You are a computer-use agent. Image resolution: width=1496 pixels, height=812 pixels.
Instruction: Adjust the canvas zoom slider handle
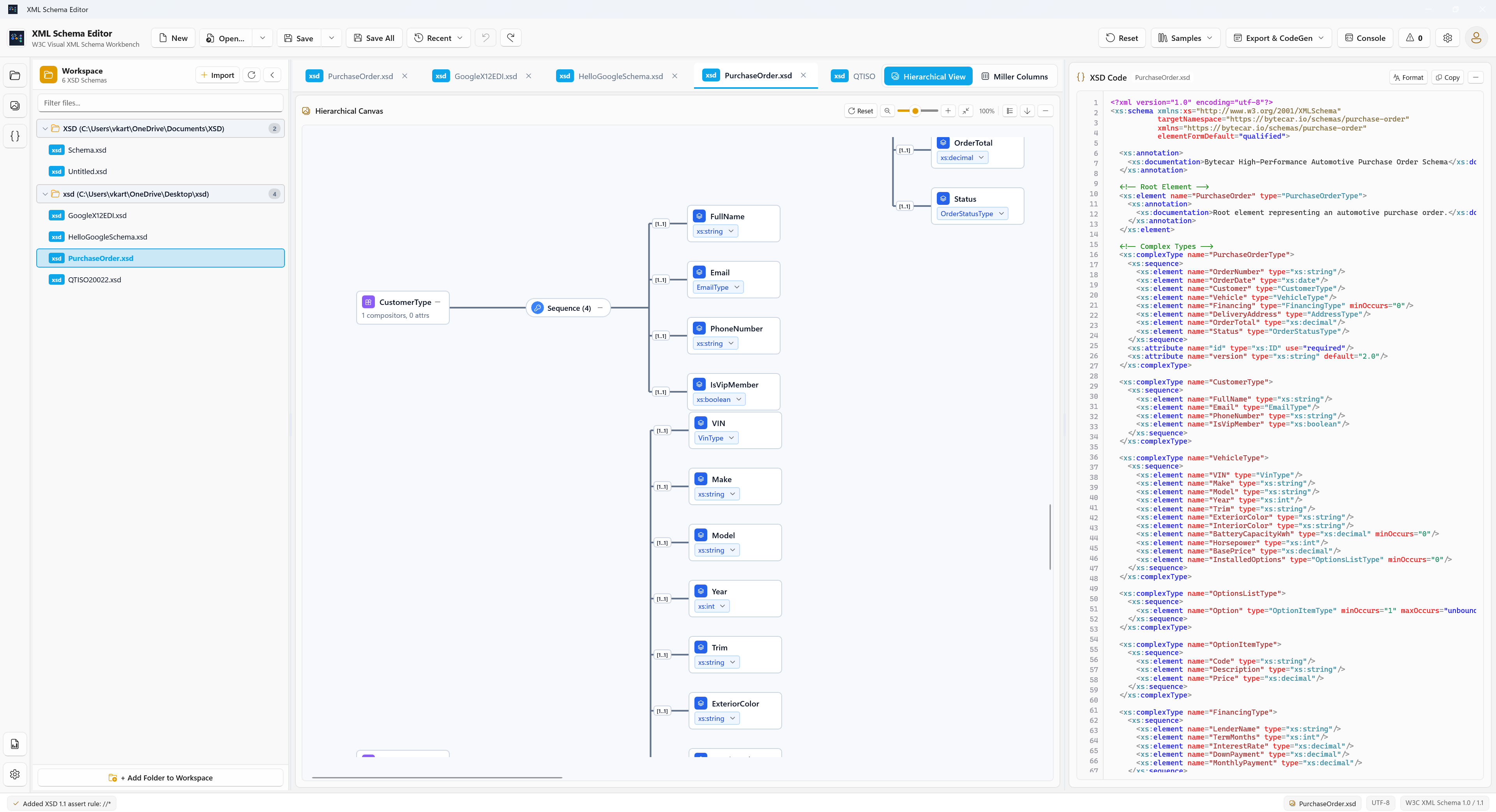click(915, 111)
